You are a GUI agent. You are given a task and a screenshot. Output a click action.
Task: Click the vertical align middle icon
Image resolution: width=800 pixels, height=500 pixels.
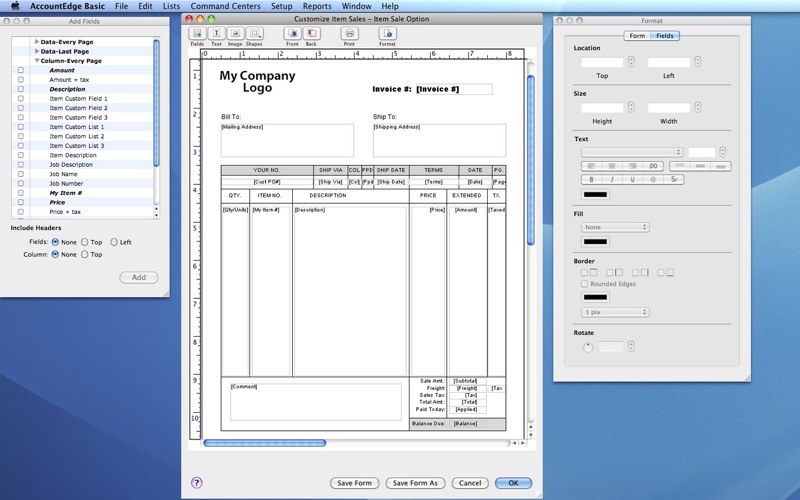click(x=700, y=166)
